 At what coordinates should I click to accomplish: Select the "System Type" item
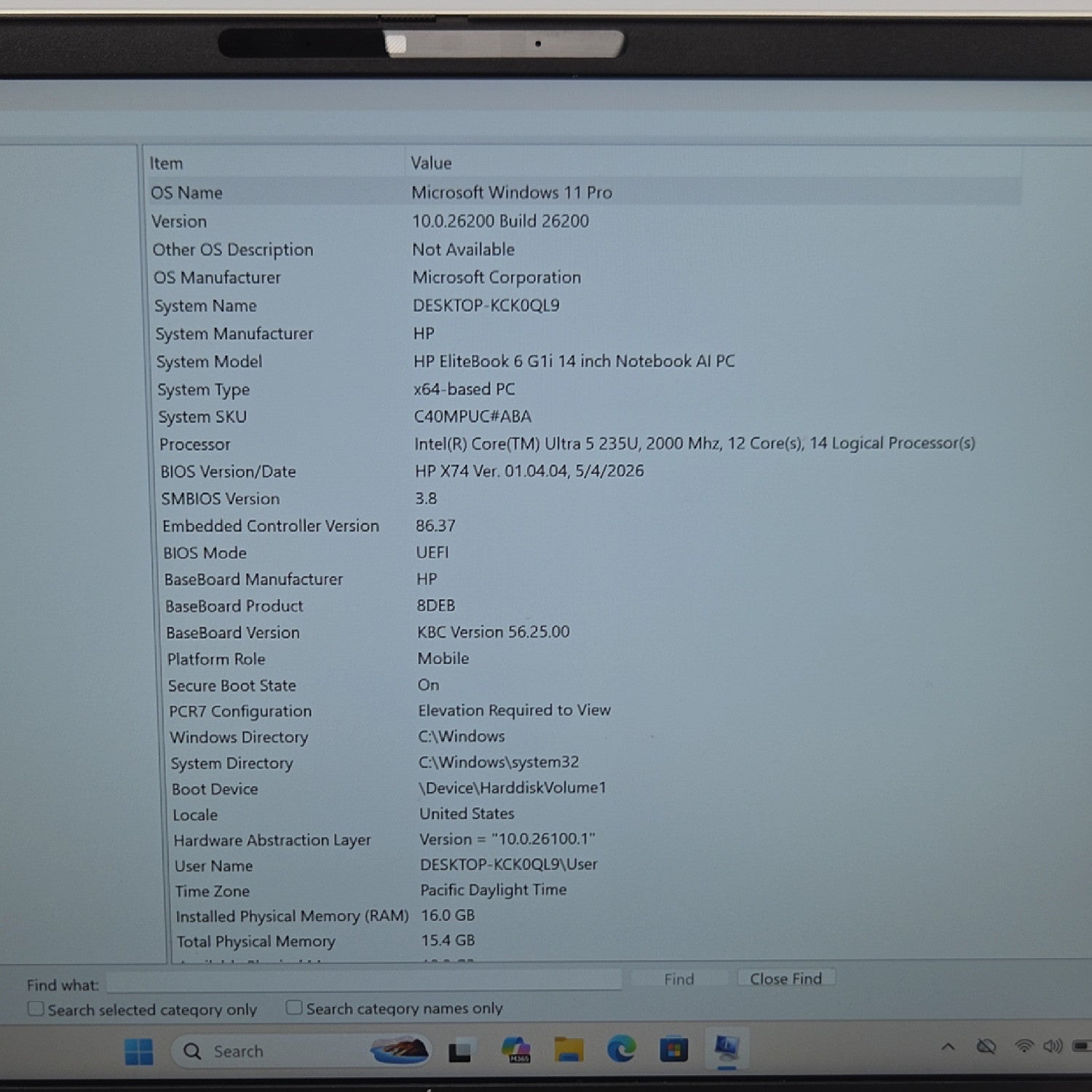204,389
